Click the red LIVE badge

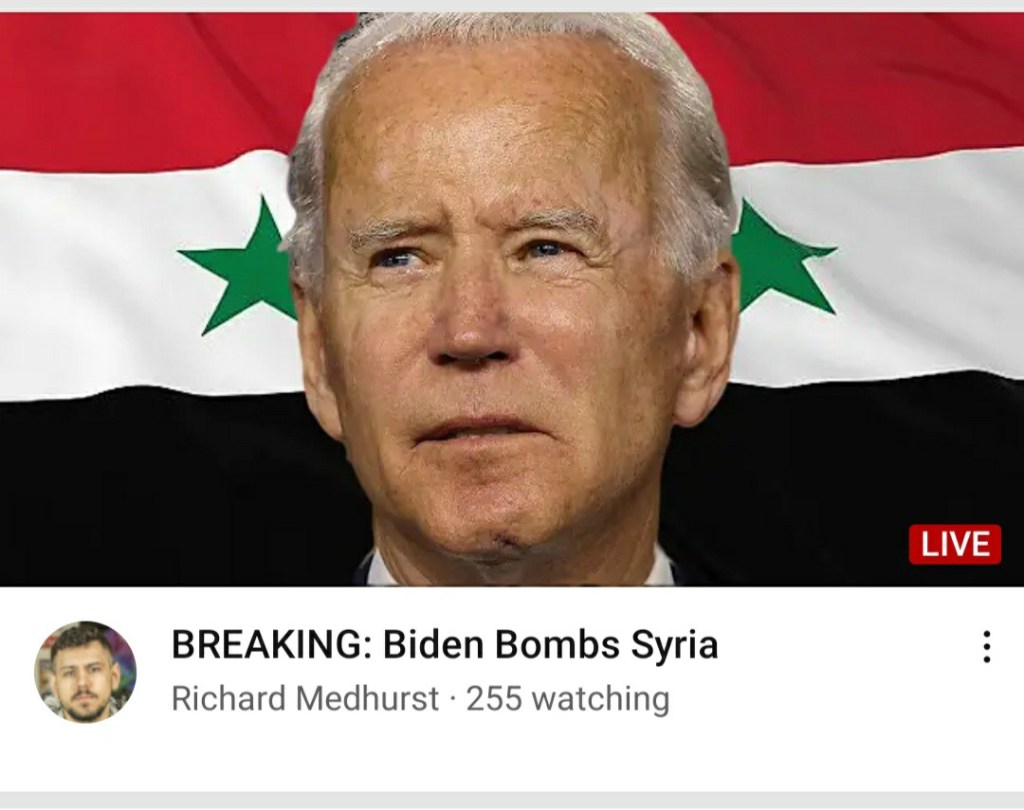tap(955, 544)
